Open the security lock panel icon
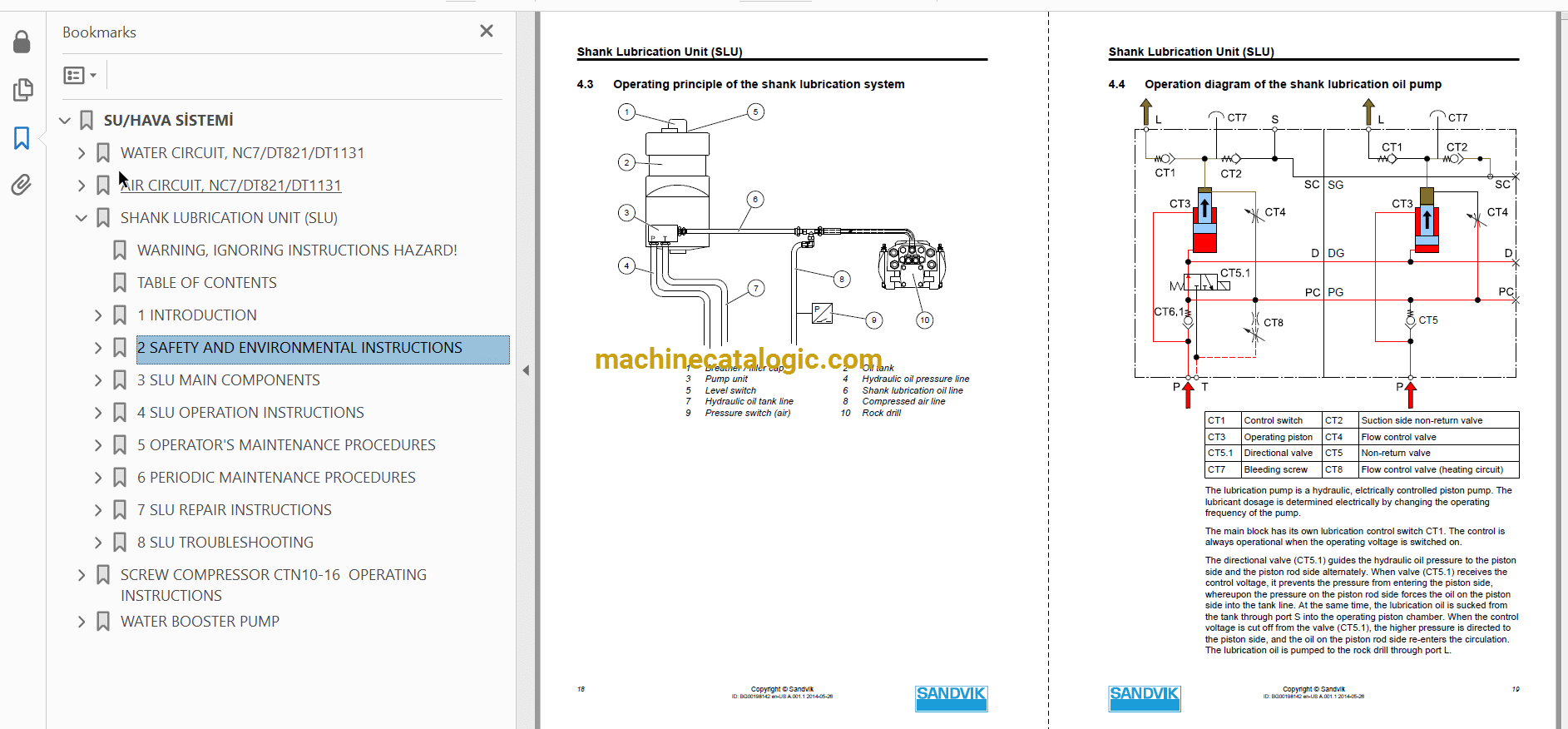Viewport: 1568px width, 729px height. click(x=22, y=42)
